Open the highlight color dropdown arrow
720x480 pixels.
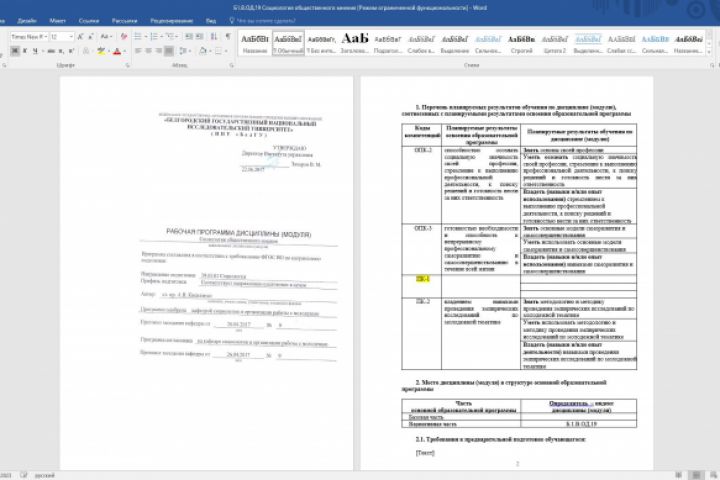[x=109, y=51]
